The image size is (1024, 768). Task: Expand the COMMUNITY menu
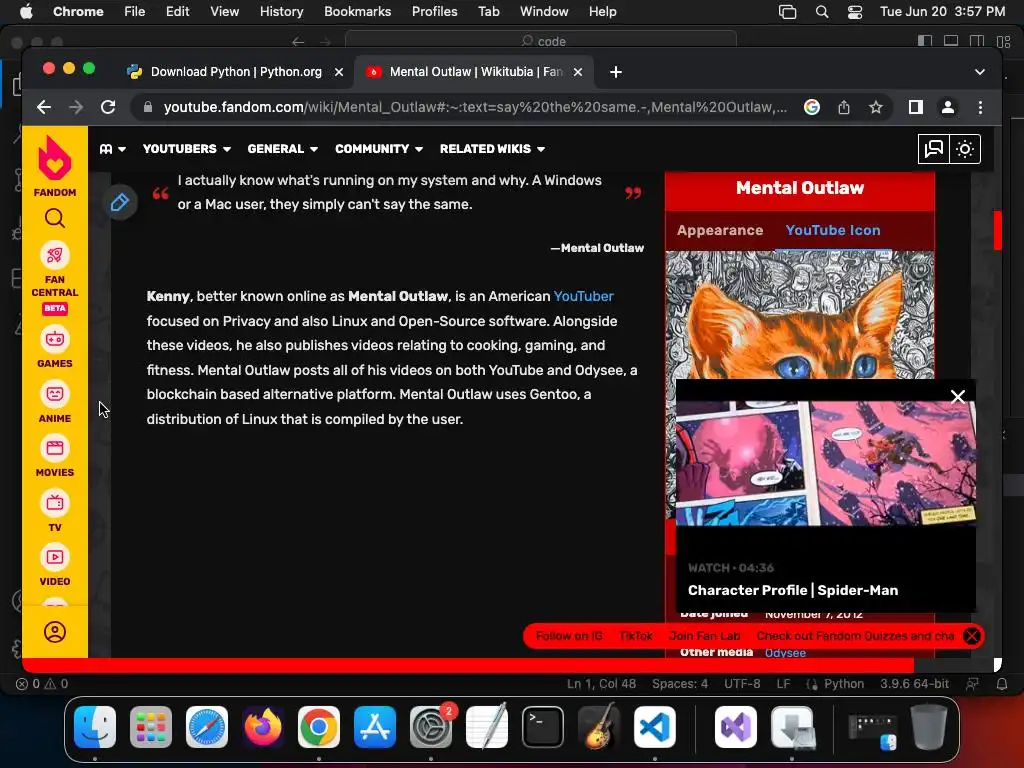coord(379,149)
